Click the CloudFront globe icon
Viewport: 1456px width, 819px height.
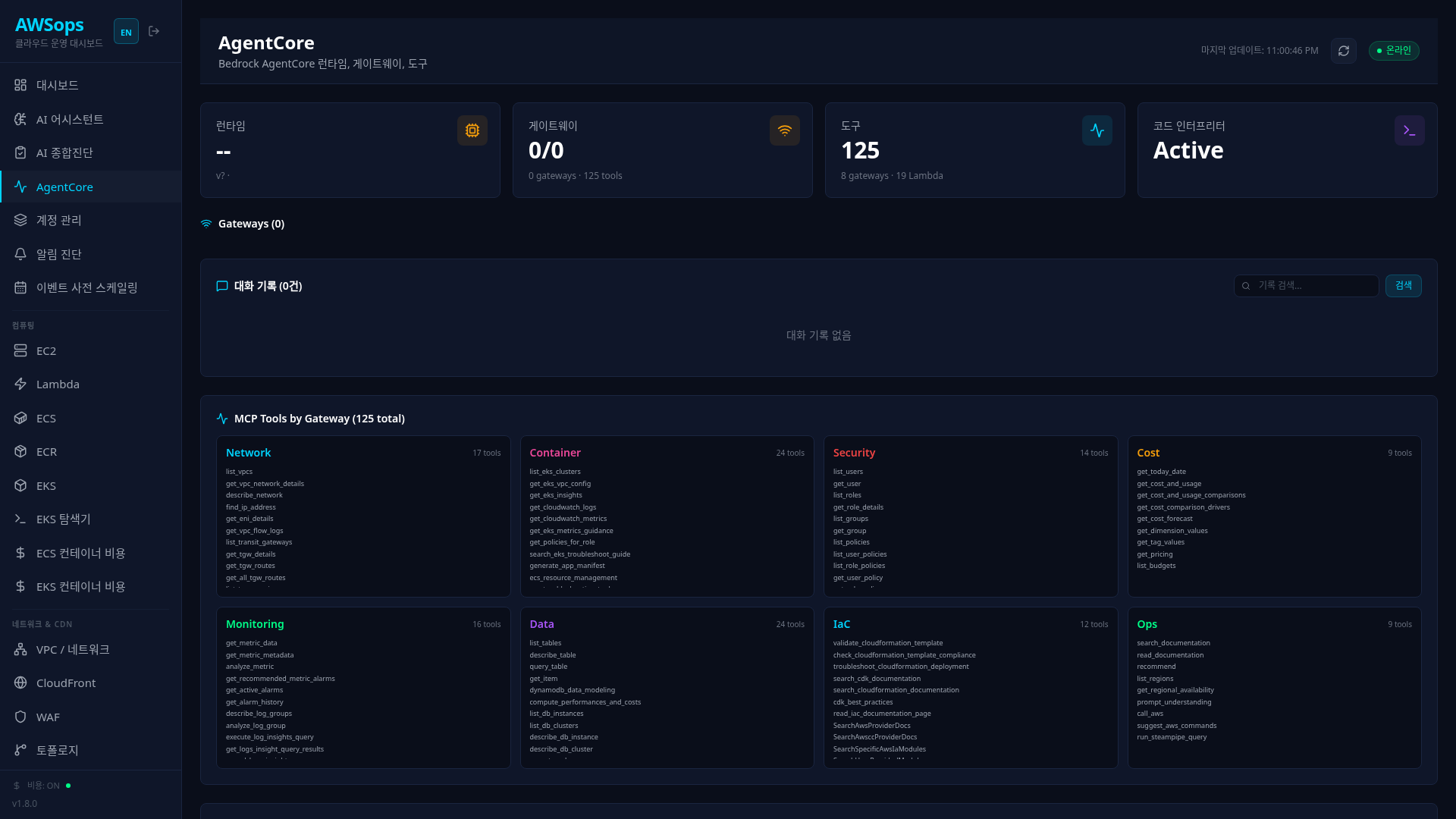click(20, 682)
